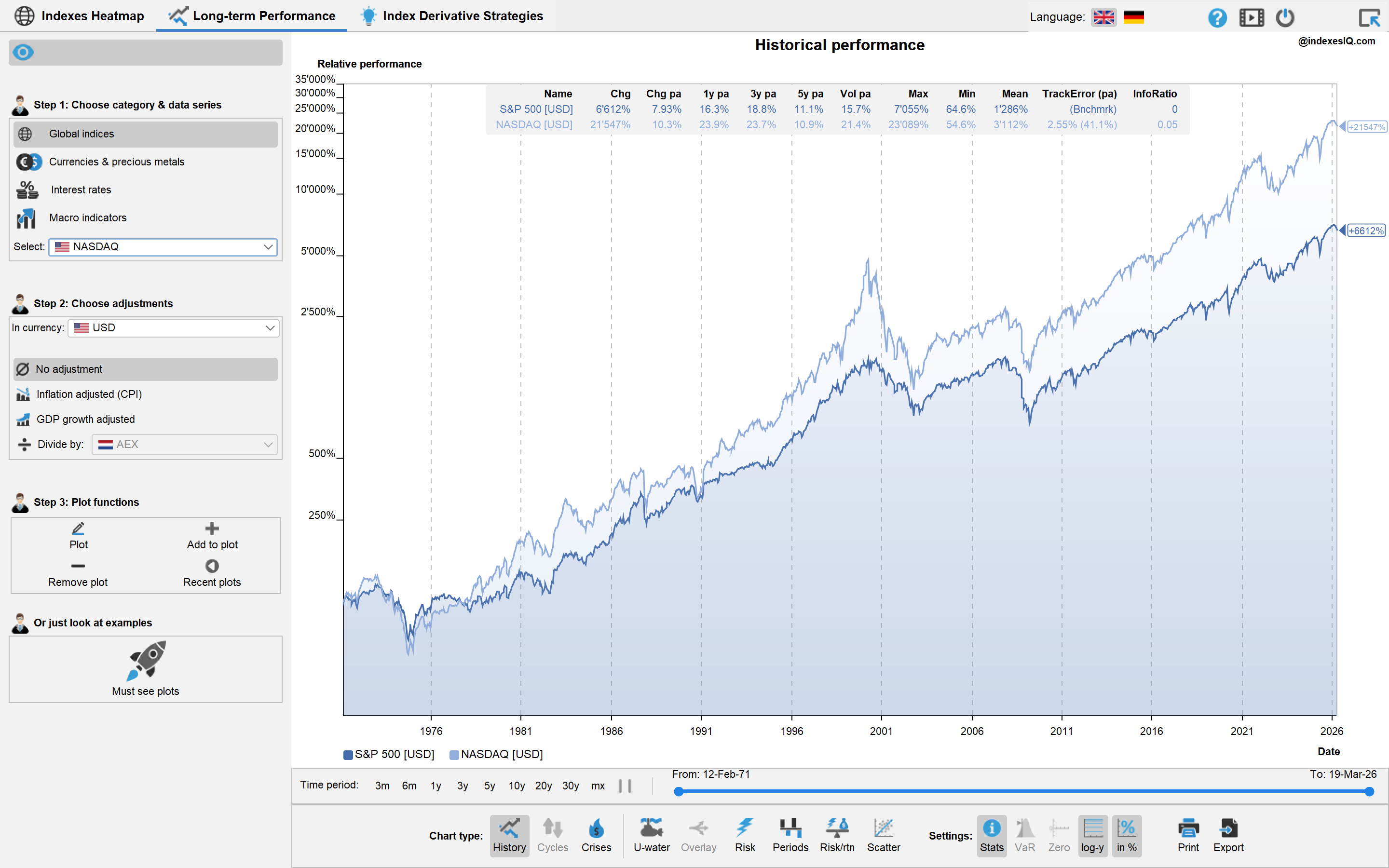Image resolution: width=1389 pixels, height=868 pixels.
Task: Click the window pointer icon top right
Action: [x=1369, y=17]
